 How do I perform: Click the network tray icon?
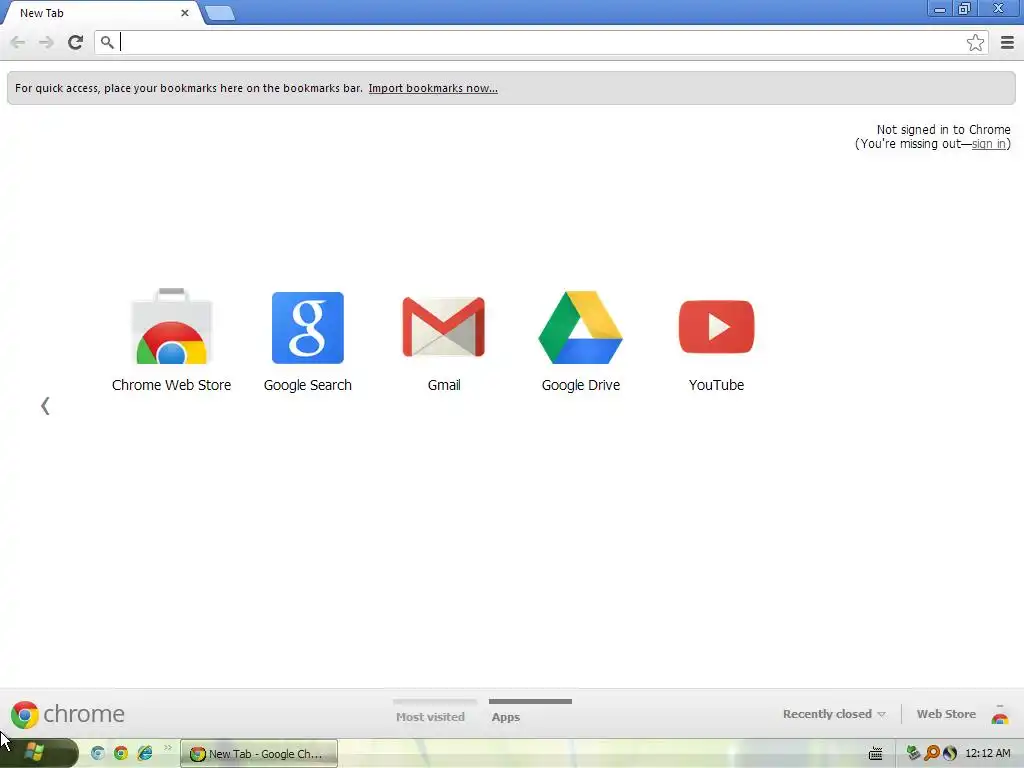pos(913,753)
